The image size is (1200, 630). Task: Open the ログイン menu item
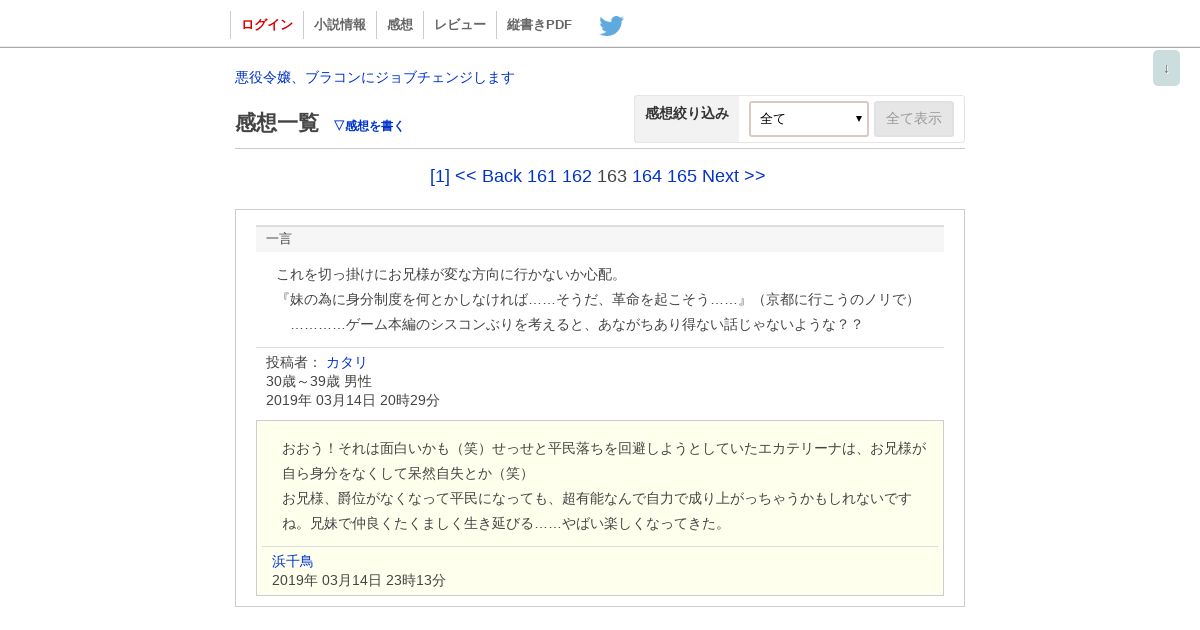click(x=267, y=25)
